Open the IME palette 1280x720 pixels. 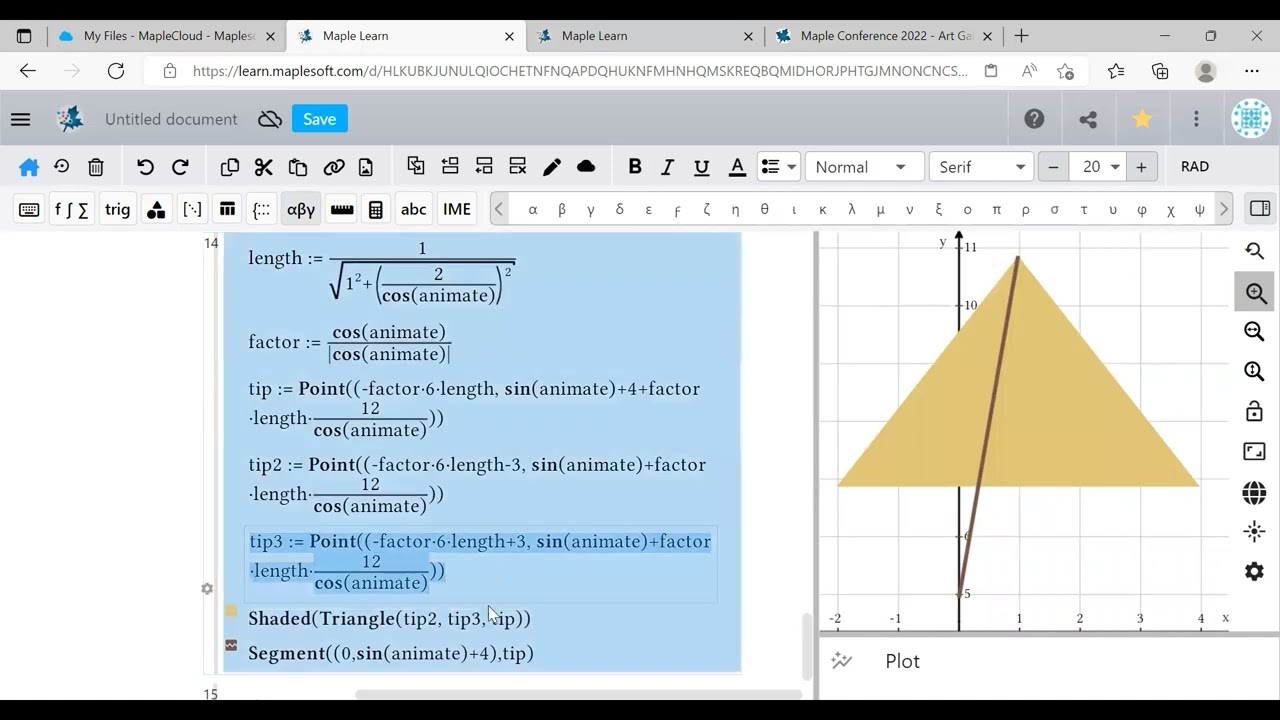[x=457, y=210]
